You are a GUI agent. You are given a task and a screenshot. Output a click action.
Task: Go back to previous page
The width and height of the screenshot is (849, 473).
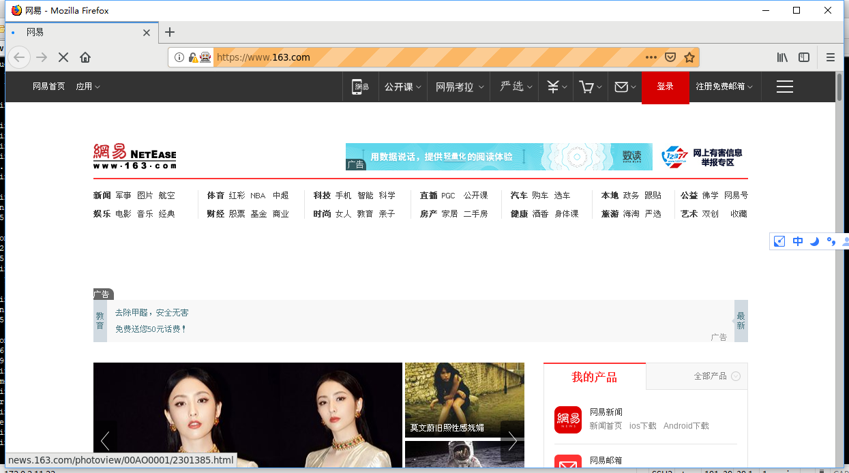click(19, 57)
